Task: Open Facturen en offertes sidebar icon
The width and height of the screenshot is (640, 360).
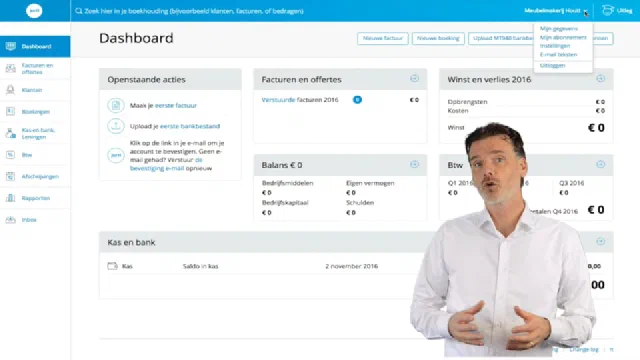Action: [11, 68]
